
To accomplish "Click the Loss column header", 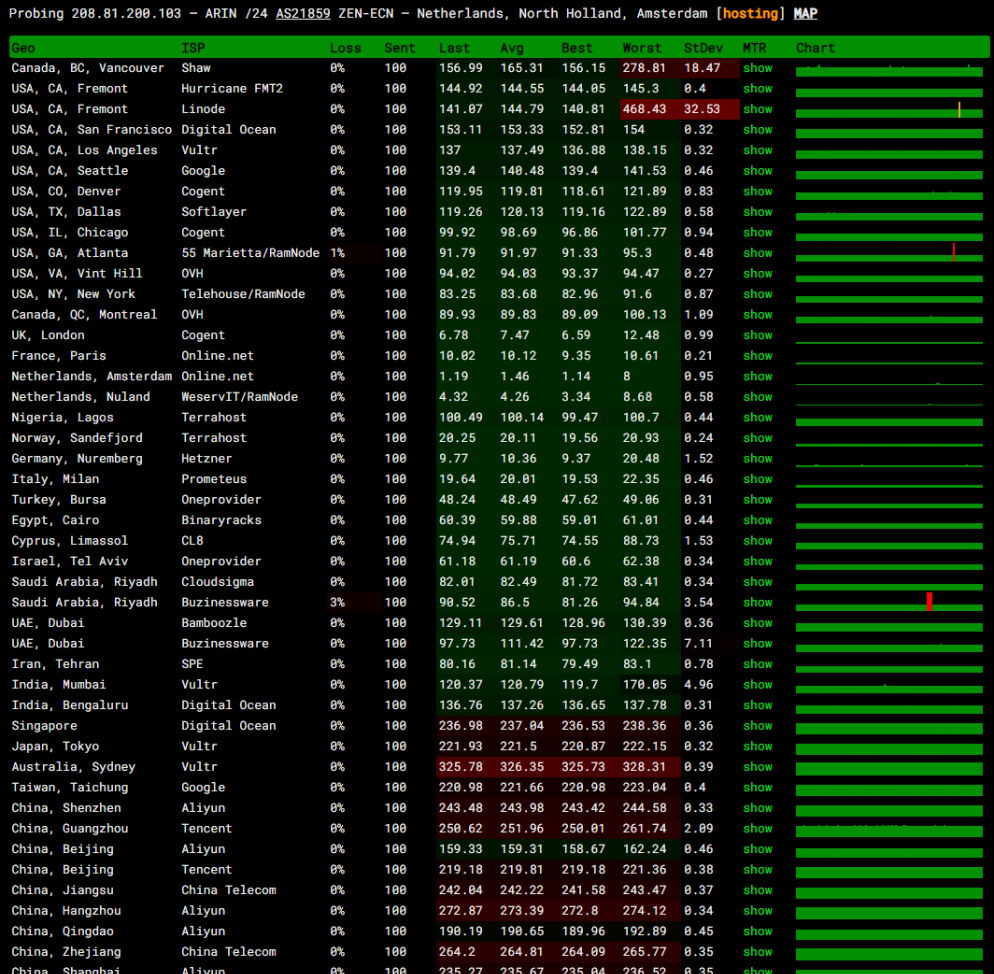I will (345, 48).
